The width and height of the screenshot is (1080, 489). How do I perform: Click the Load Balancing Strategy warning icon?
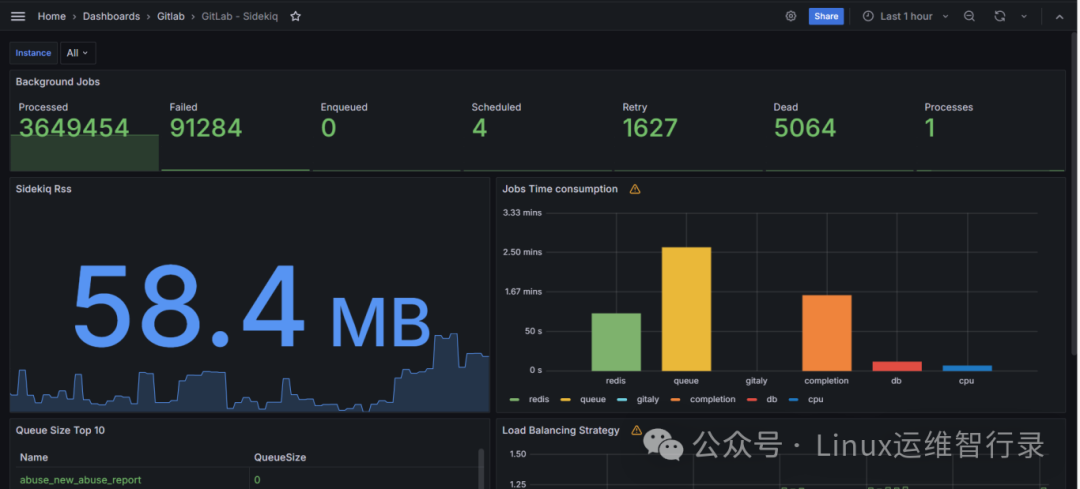click(x=636, y=430)
